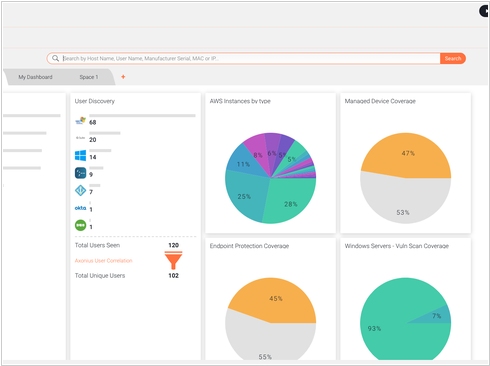
Task: Click the 102 unique users value
Action: [x=173, y=276]
